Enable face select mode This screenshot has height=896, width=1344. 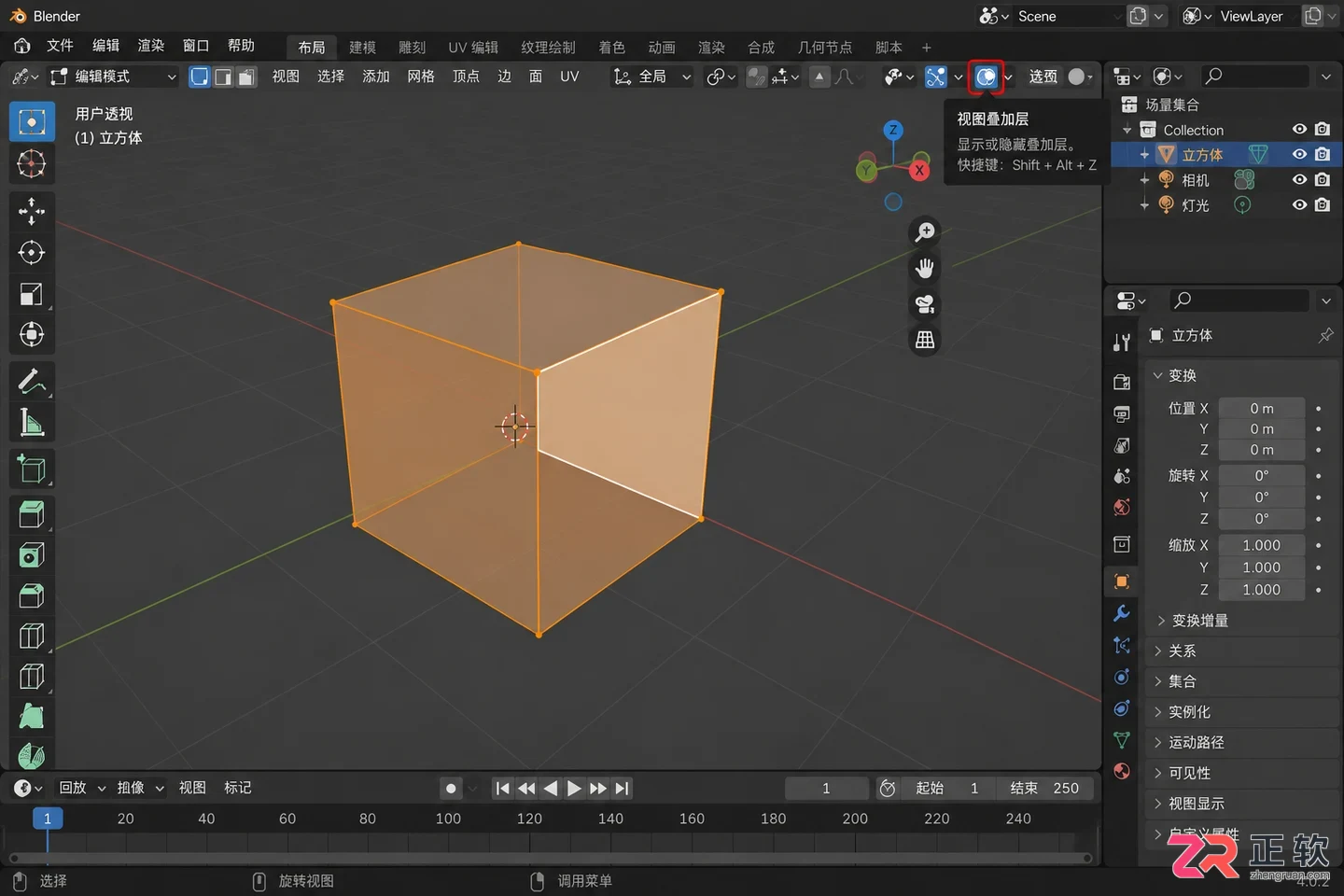pos(246,77)
